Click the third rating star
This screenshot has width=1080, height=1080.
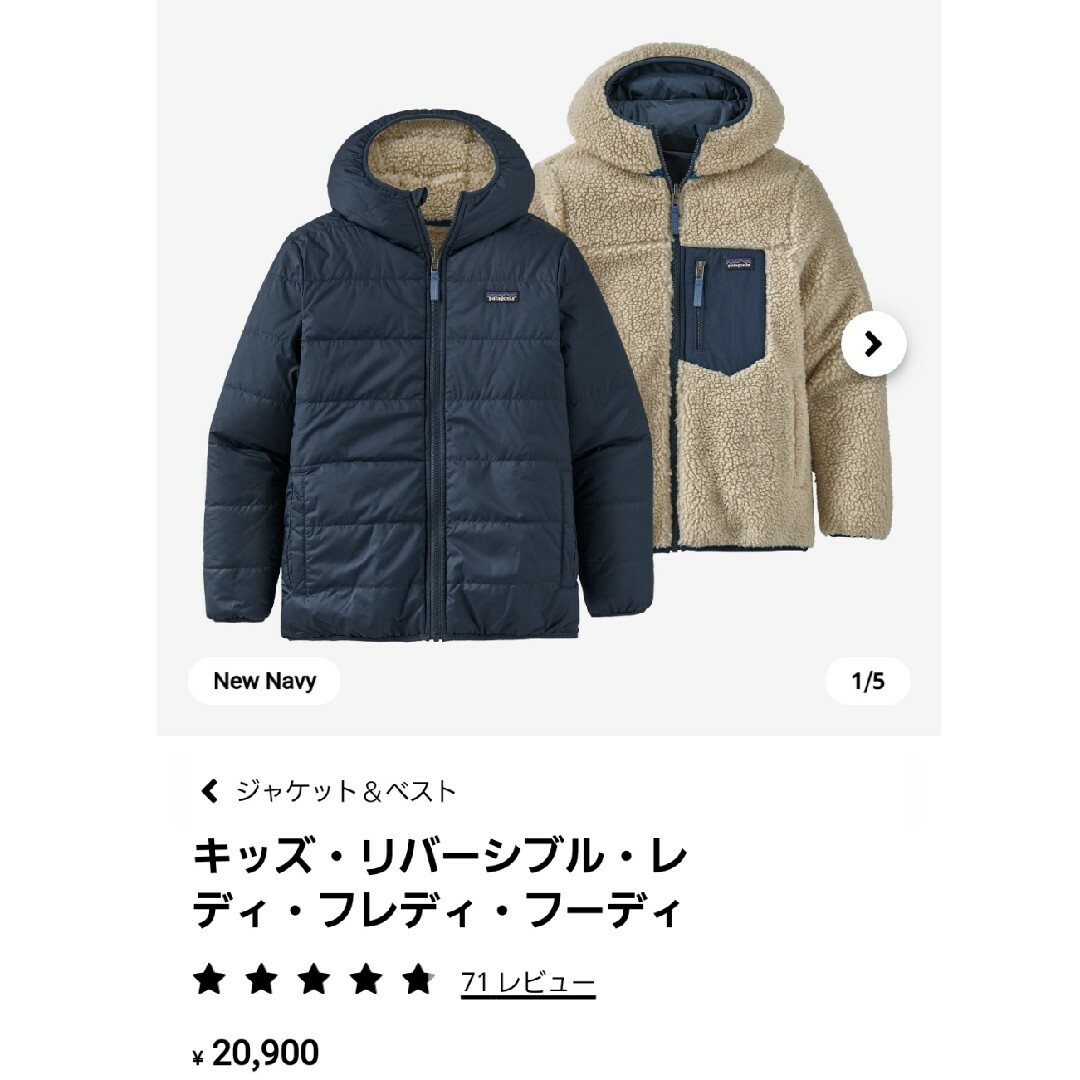(x=313, y=979)
